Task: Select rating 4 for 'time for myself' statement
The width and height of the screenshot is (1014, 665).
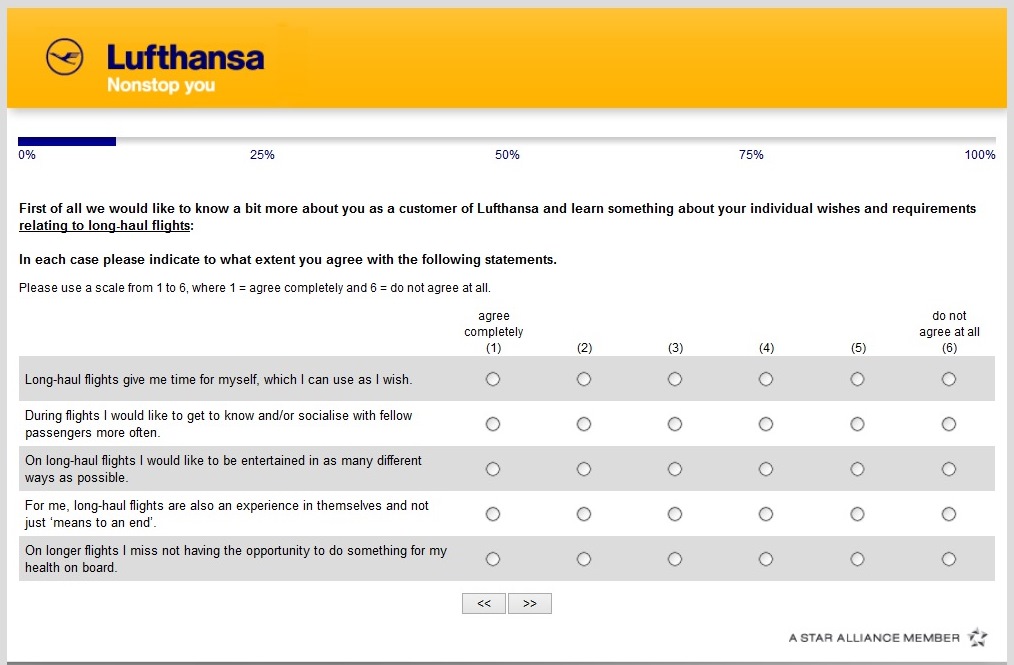Action: click(766, 379)
